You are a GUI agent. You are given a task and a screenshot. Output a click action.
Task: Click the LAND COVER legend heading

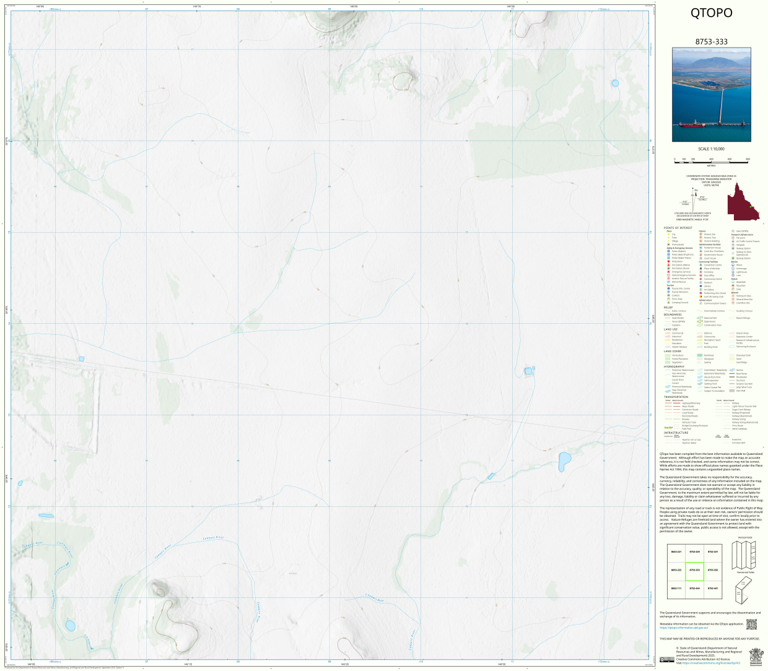point(672,351)
